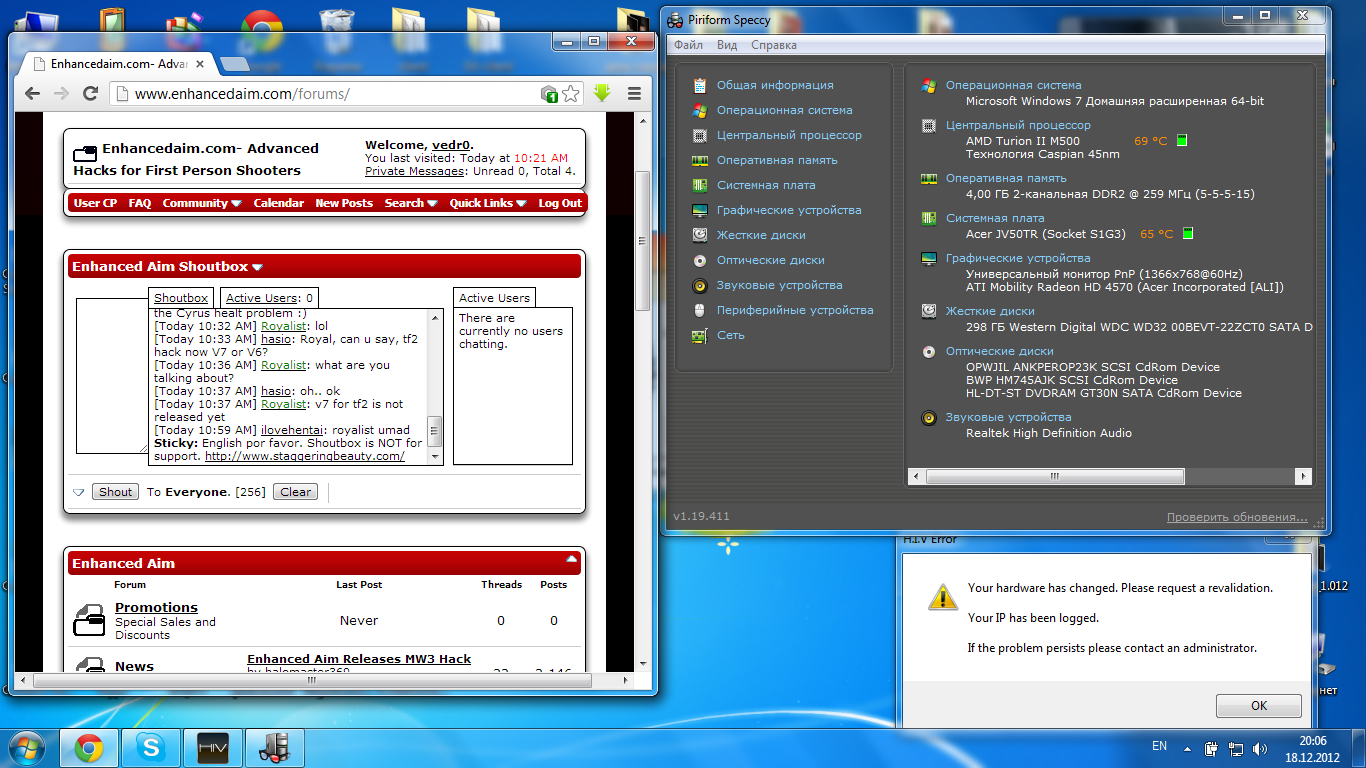Image resolution: width=1366 pixels, height=768 pixels.
Task: Select the Графические устройства sidebar icon
Action: [700, 210]
